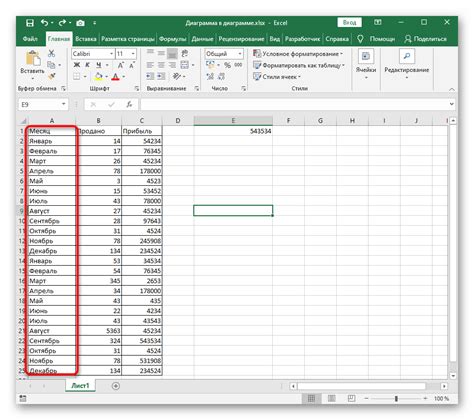Decrease decimal places icon

pyautogui.click(x=222, y=77)
